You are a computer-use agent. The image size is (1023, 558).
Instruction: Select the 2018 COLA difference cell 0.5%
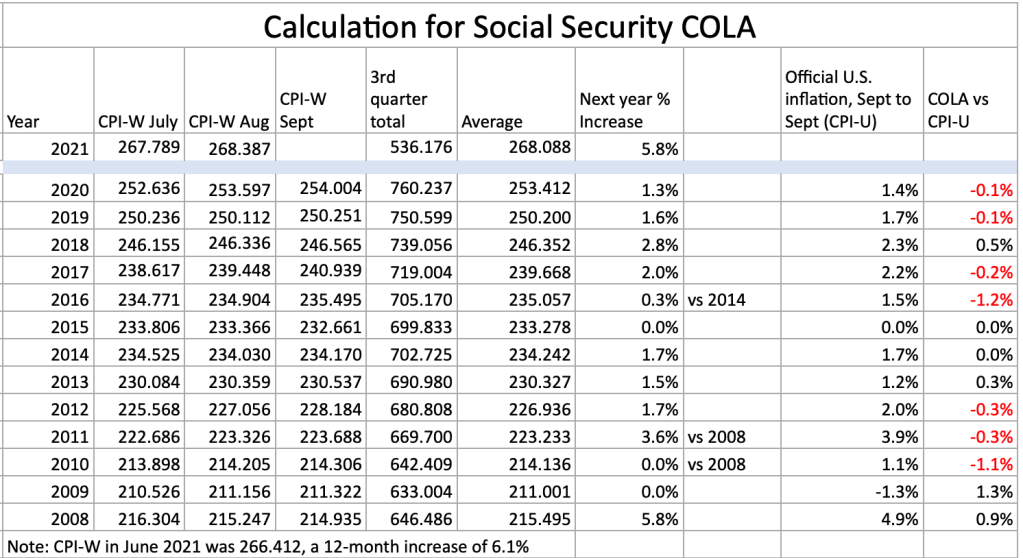coord(996,245)
